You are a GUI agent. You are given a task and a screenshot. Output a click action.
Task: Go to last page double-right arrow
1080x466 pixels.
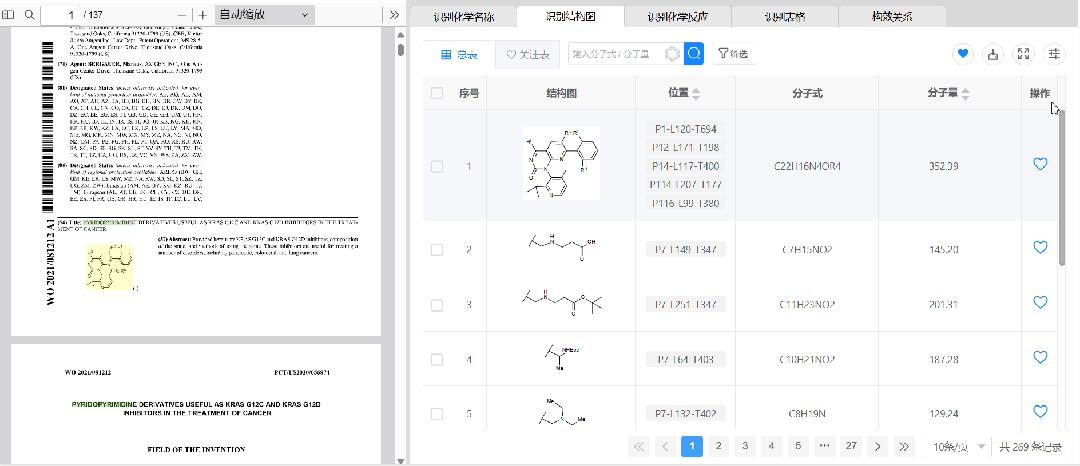click(904, 447)
